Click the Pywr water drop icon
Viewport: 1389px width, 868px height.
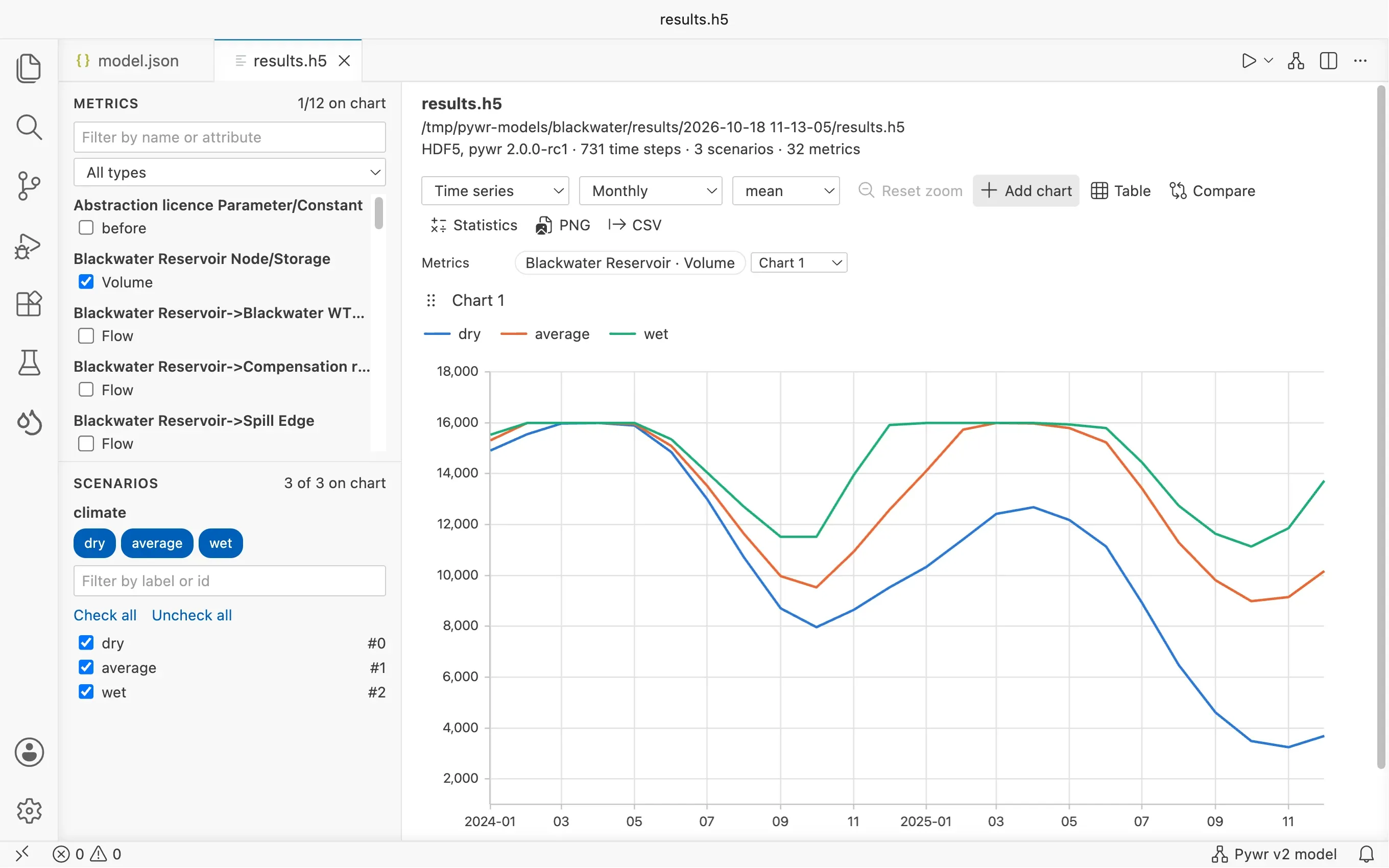point(29,423)
